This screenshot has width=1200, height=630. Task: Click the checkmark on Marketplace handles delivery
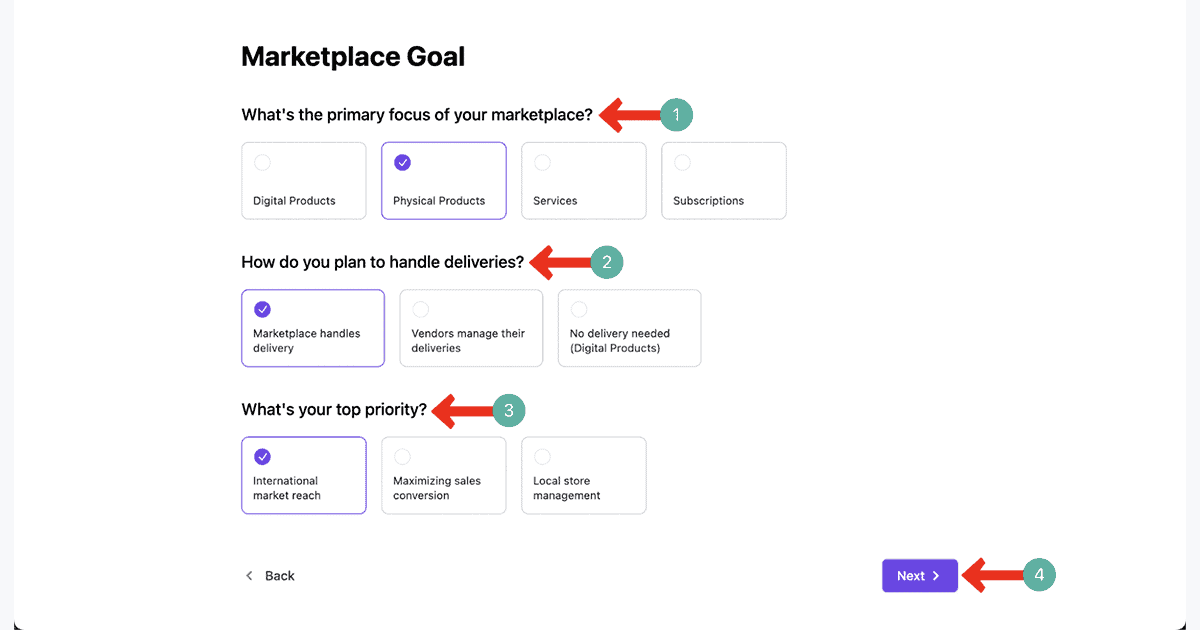[262, 309]
